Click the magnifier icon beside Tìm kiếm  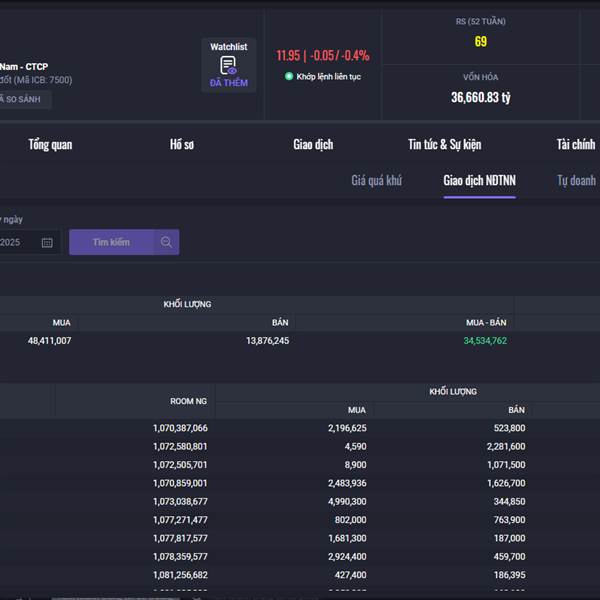tap(166, 242)
